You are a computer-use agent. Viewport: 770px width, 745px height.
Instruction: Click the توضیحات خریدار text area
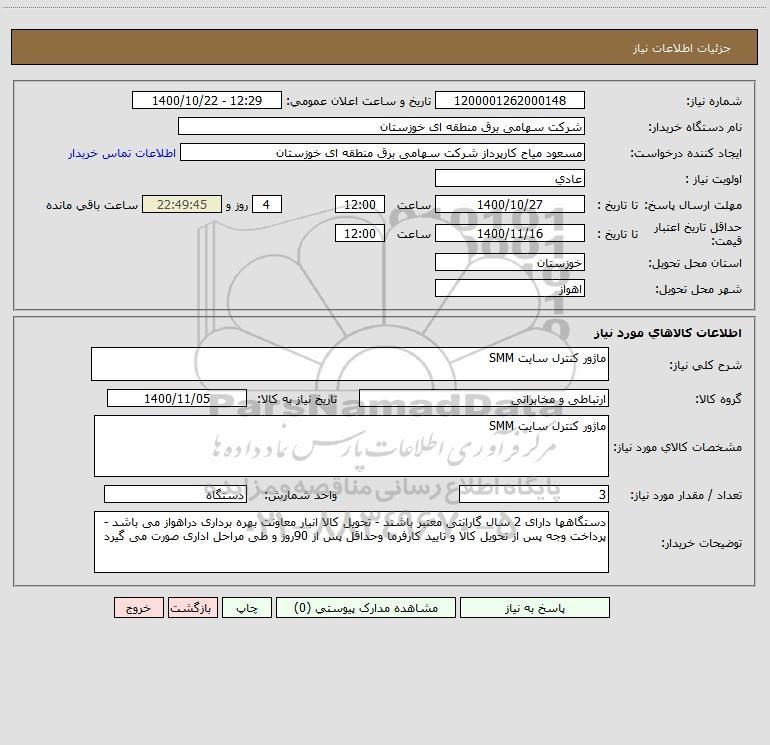point(351,542)
